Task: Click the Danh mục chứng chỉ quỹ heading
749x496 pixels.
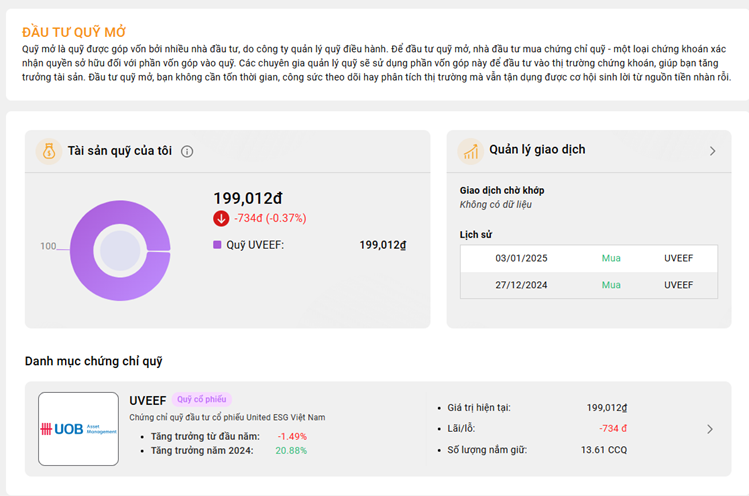Action: (x=94, y=361)
